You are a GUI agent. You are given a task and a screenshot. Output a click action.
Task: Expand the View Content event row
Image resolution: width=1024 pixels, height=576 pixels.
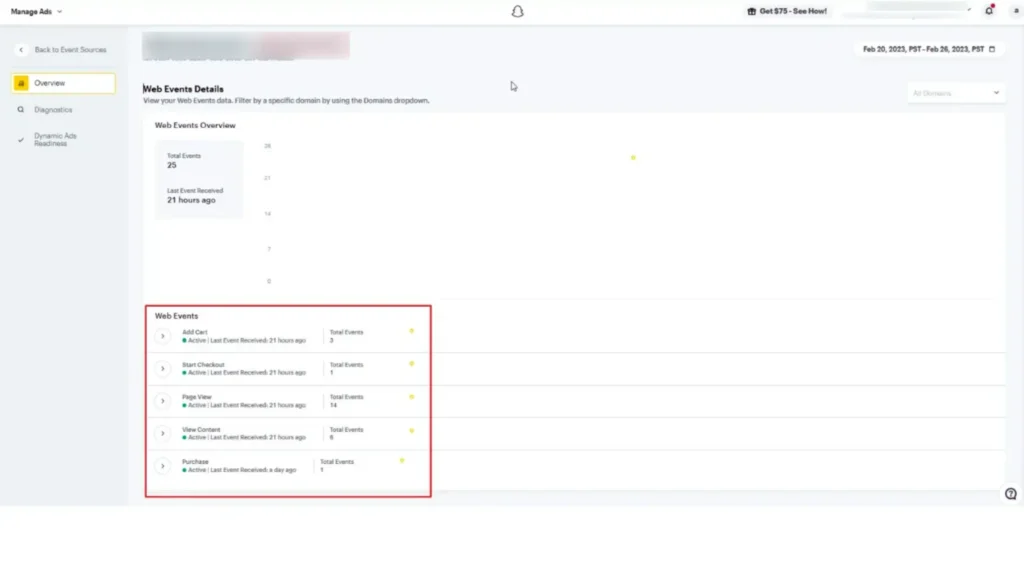pyautogui.click(x=163, y=433)
